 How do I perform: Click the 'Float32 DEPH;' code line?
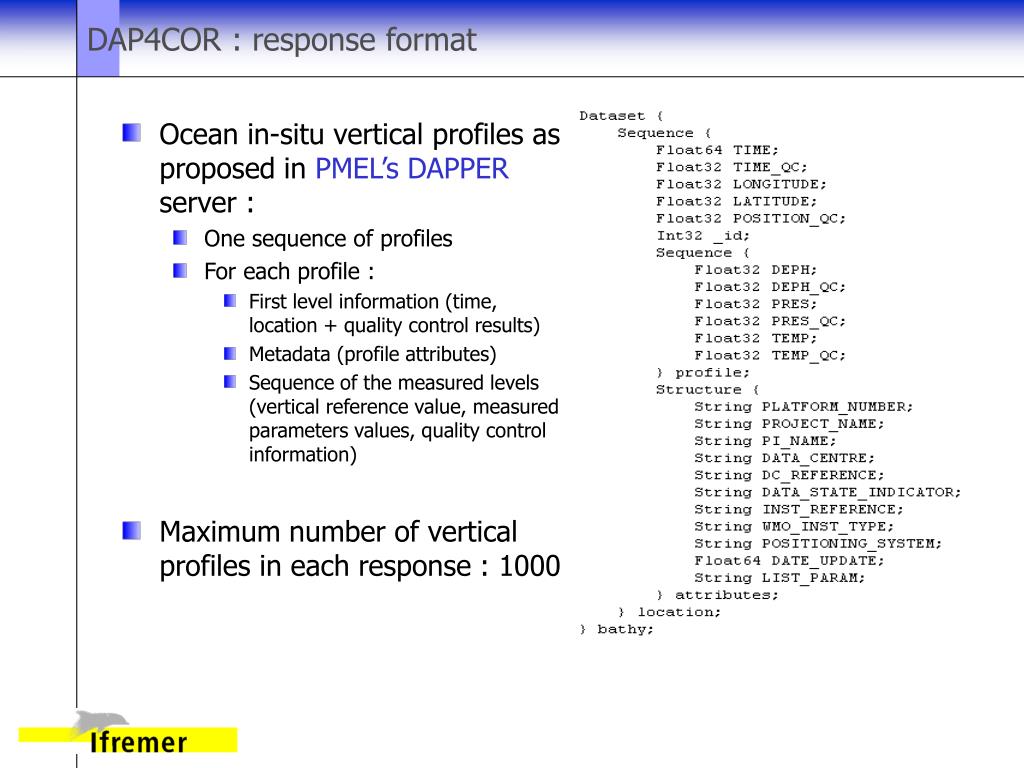pyautogui.click(x=756, y=270)
